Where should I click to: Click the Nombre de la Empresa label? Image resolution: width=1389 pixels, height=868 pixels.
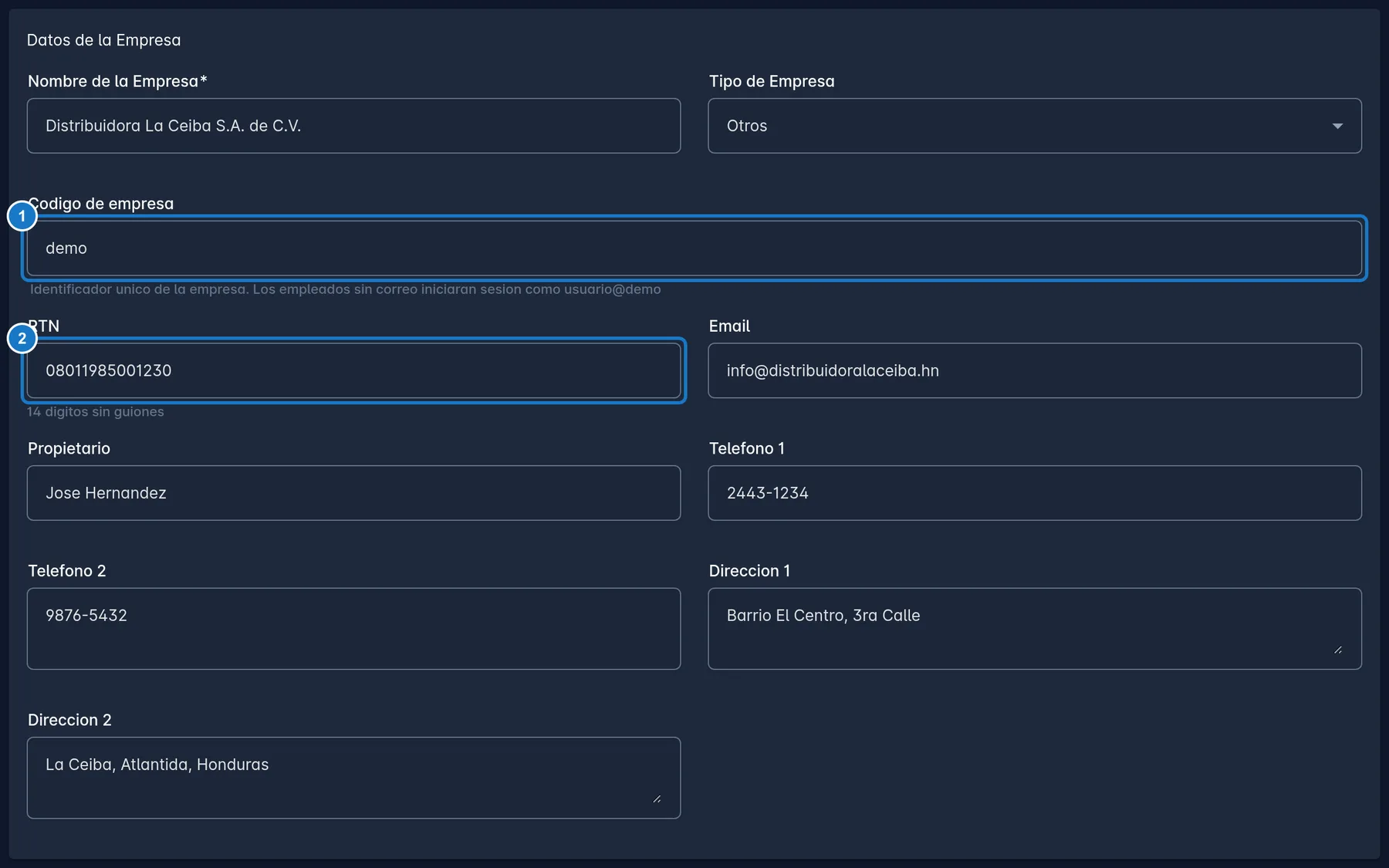[117, 81]
